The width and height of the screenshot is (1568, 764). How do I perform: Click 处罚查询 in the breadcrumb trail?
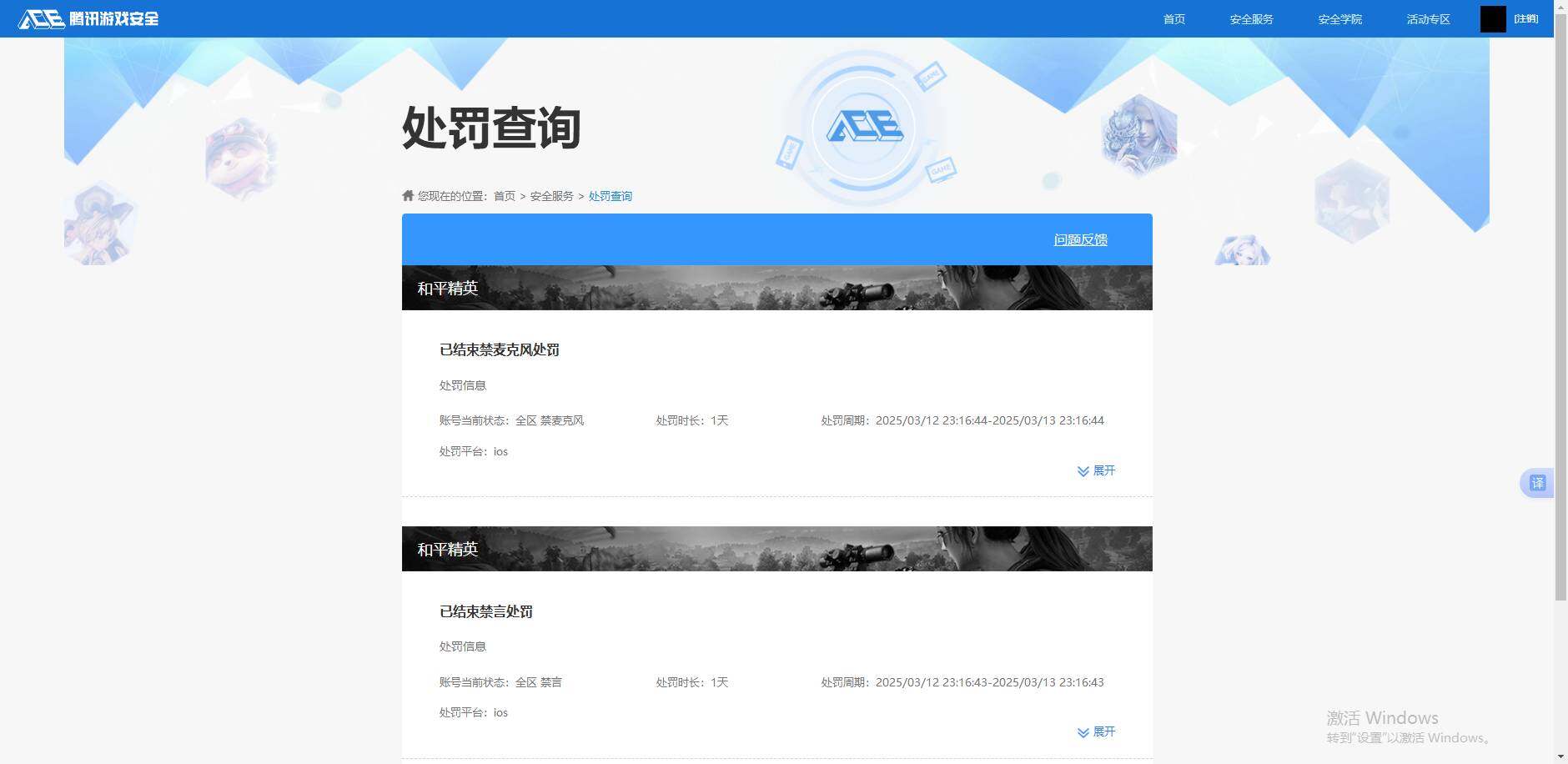coord(610,196)
